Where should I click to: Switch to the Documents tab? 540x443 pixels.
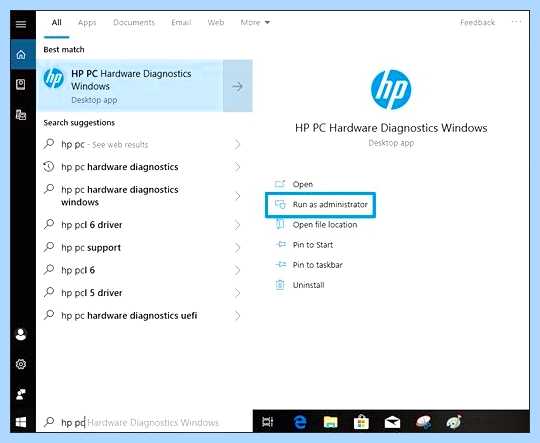point(134,22)
